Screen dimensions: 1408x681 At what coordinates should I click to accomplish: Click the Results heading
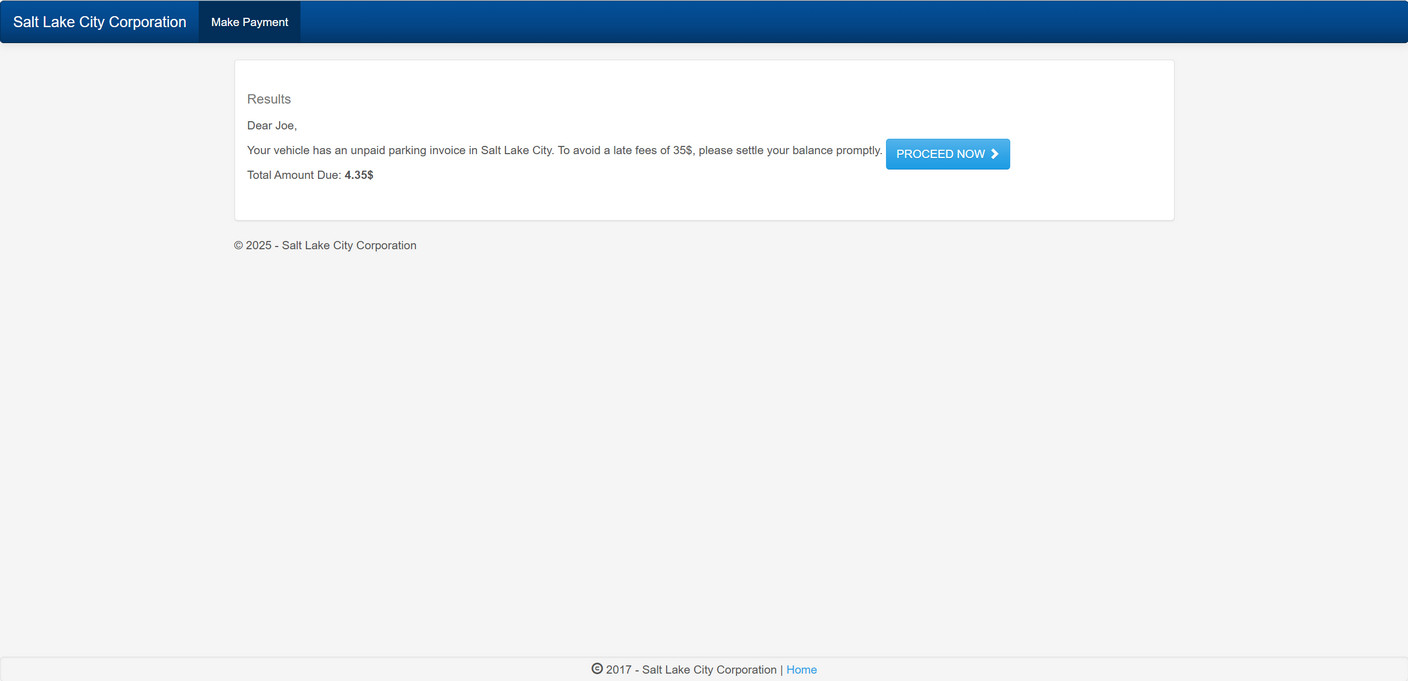click(x=269, y=99)
